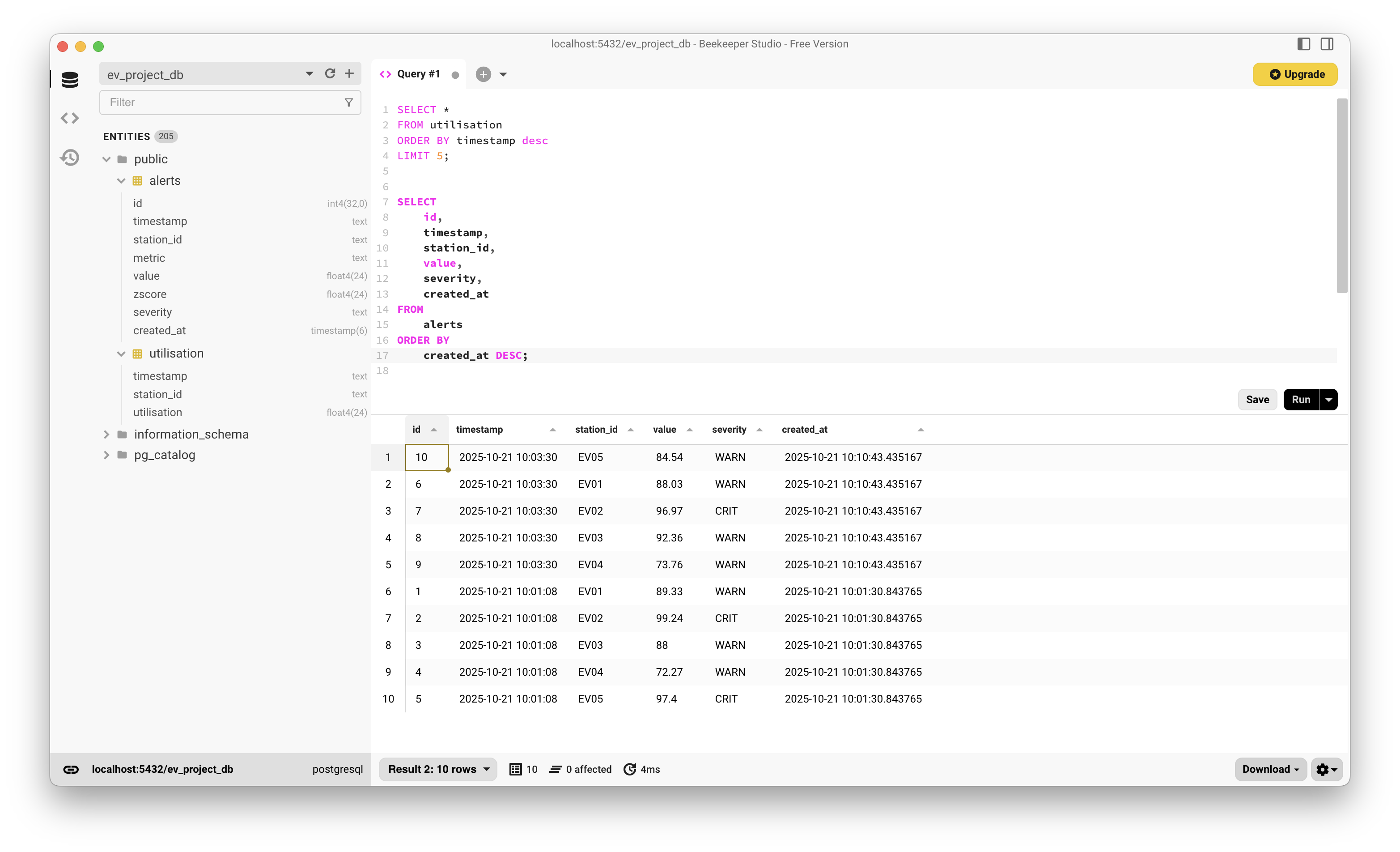The width and height of the screenshot is (1400, 852).
Task: Open the database entities sidebar icon
Action: point(70,80)
